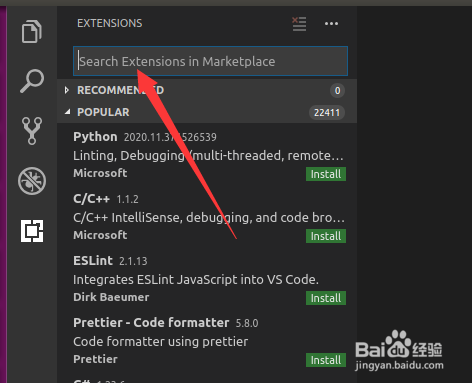Image resolution: width=472 pixels, height=383 pixels.
Task: Focus the Search Extensions in Marketplace box
Action: (x=210, y=61)
